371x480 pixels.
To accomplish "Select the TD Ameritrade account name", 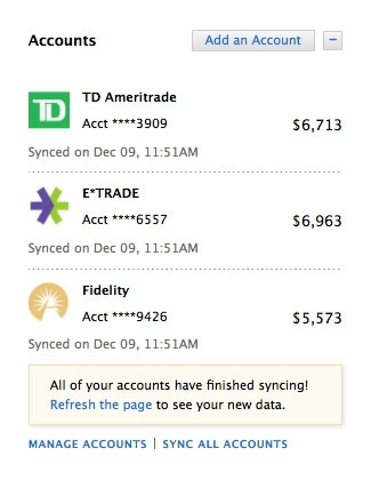I will [129, 97].
